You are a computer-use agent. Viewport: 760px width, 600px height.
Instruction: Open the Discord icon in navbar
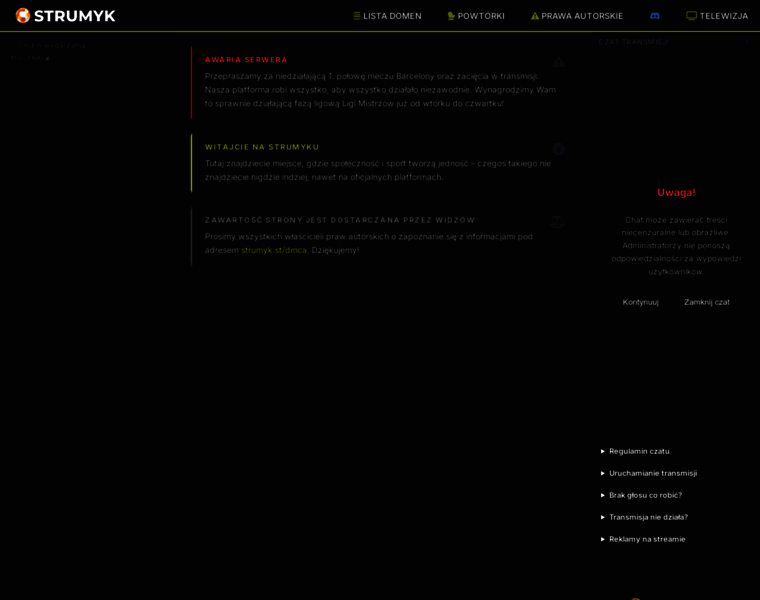point(655,16)
